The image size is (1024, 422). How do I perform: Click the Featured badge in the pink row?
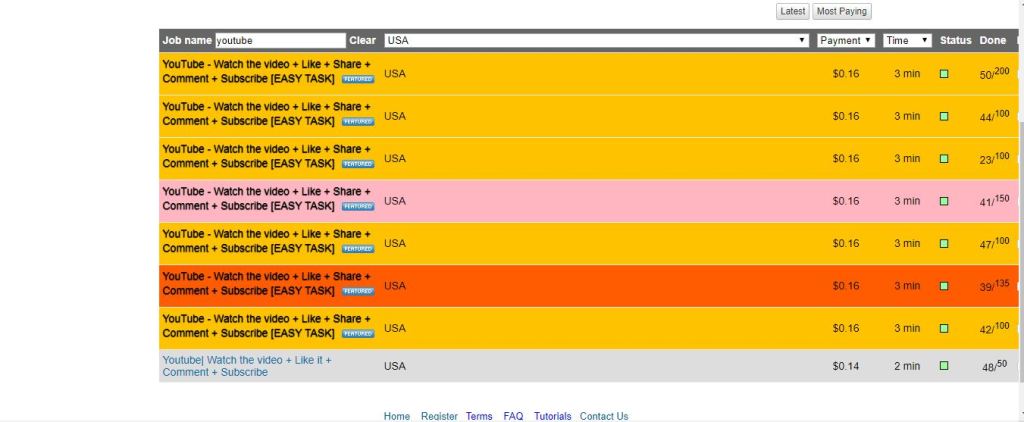(x=358, y=207)
